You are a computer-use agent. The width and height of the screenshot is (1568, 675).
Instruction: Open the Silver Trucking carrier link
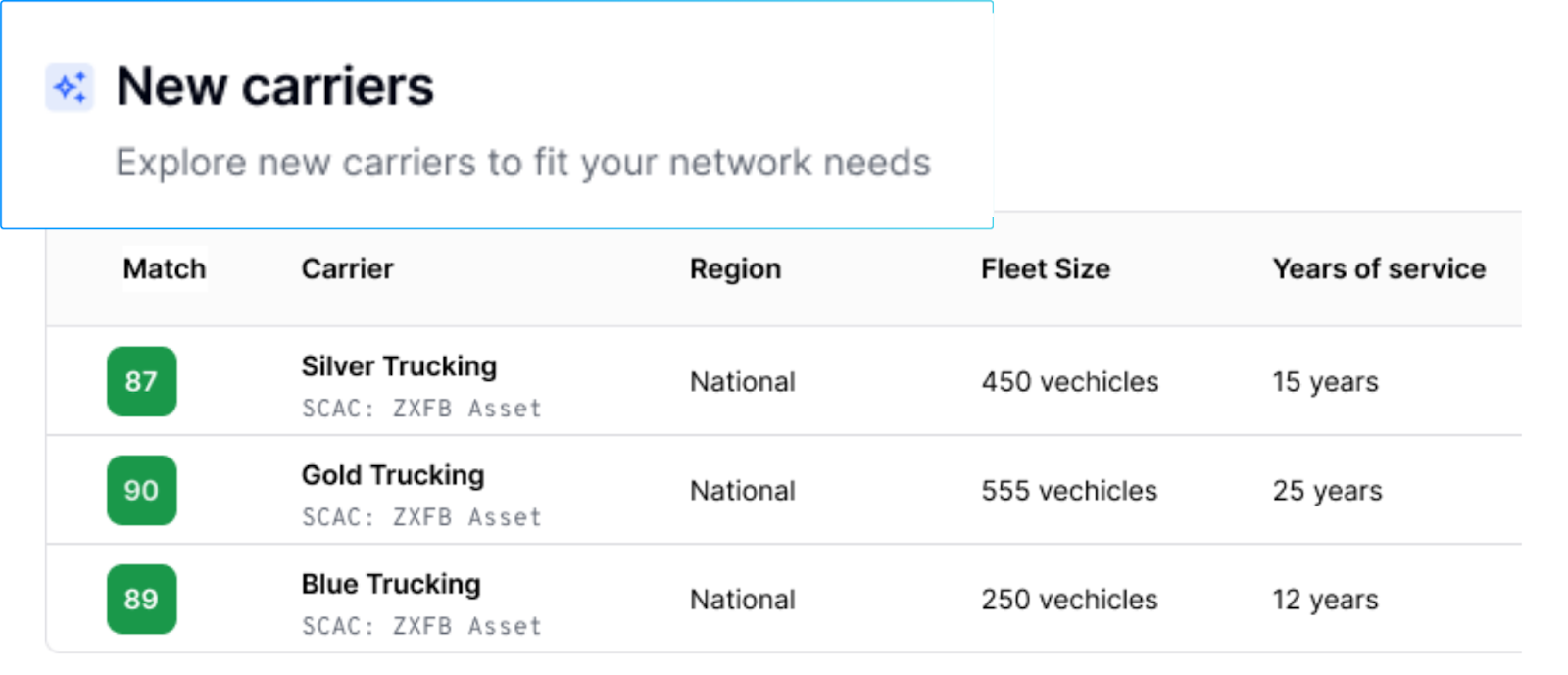[x=399, y=366]
